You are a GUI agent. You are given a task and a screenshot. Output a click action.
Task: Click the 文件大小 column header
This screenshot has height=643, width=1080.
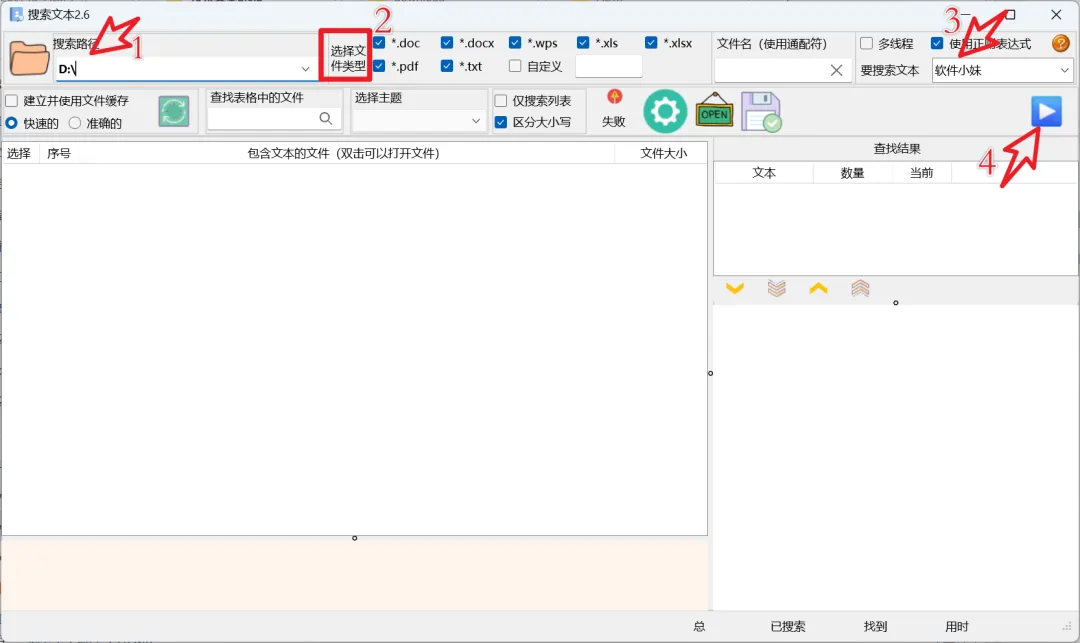point(663,154)
